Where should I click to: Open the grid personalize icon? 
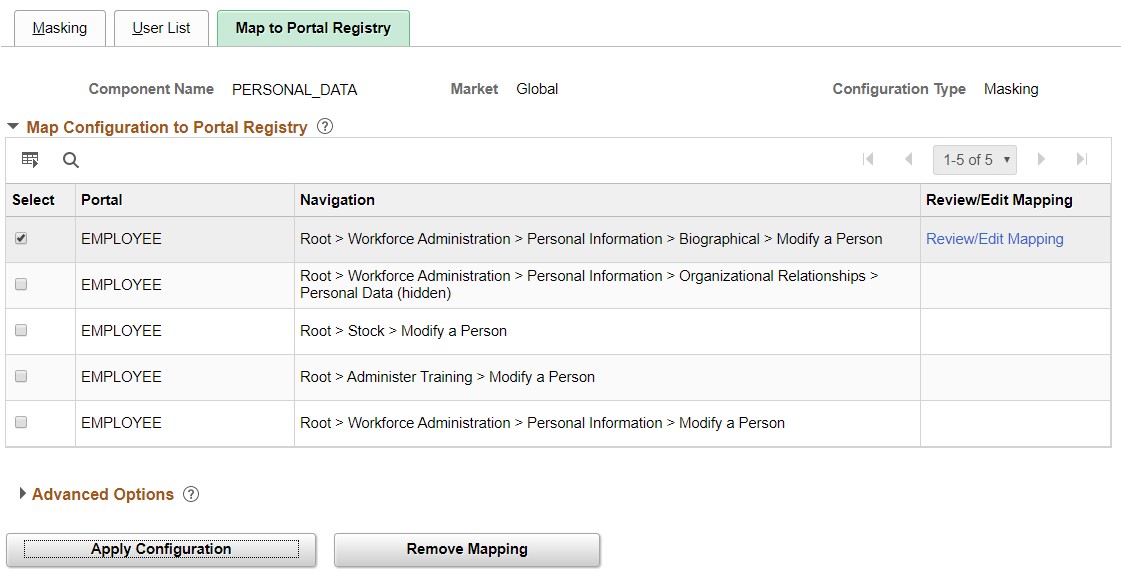[x=30, y=159]
